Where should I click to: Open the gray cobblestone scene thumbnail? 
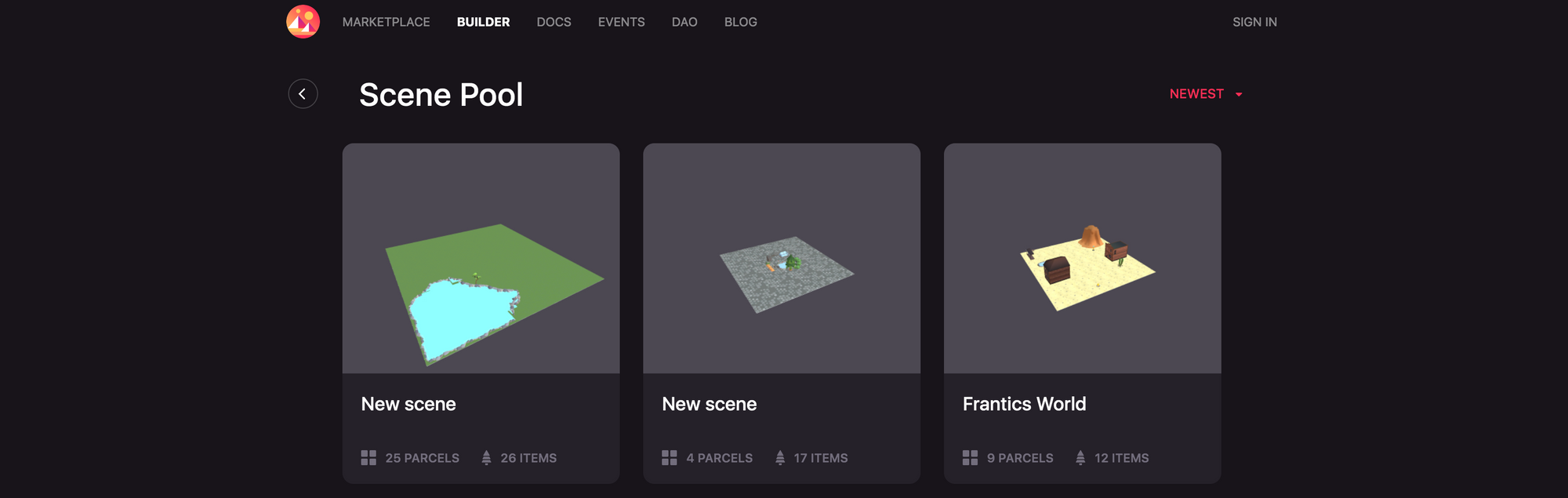(782, 258)
